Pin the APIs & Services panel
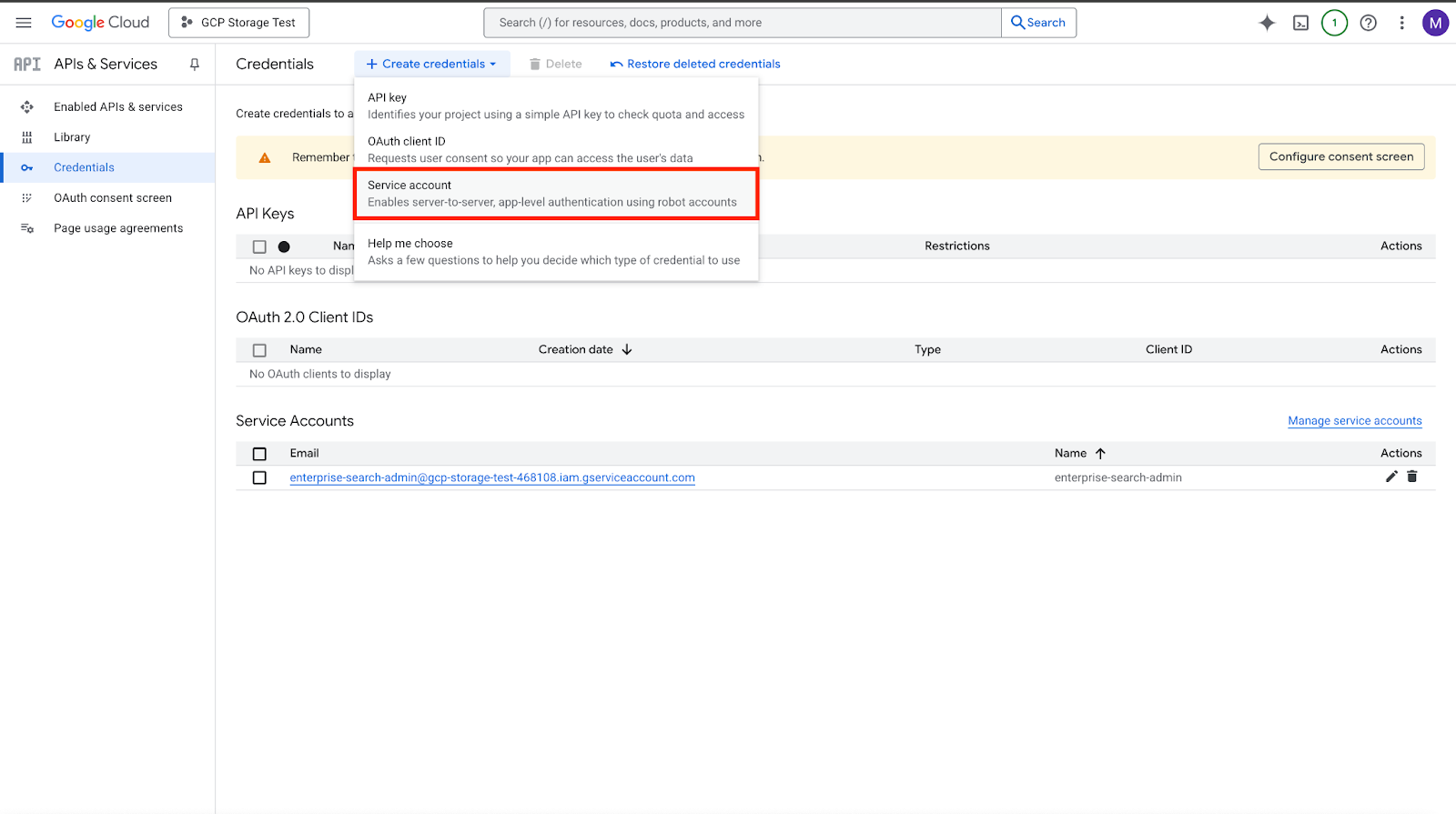1456x814 pixels. click(194, 64)
